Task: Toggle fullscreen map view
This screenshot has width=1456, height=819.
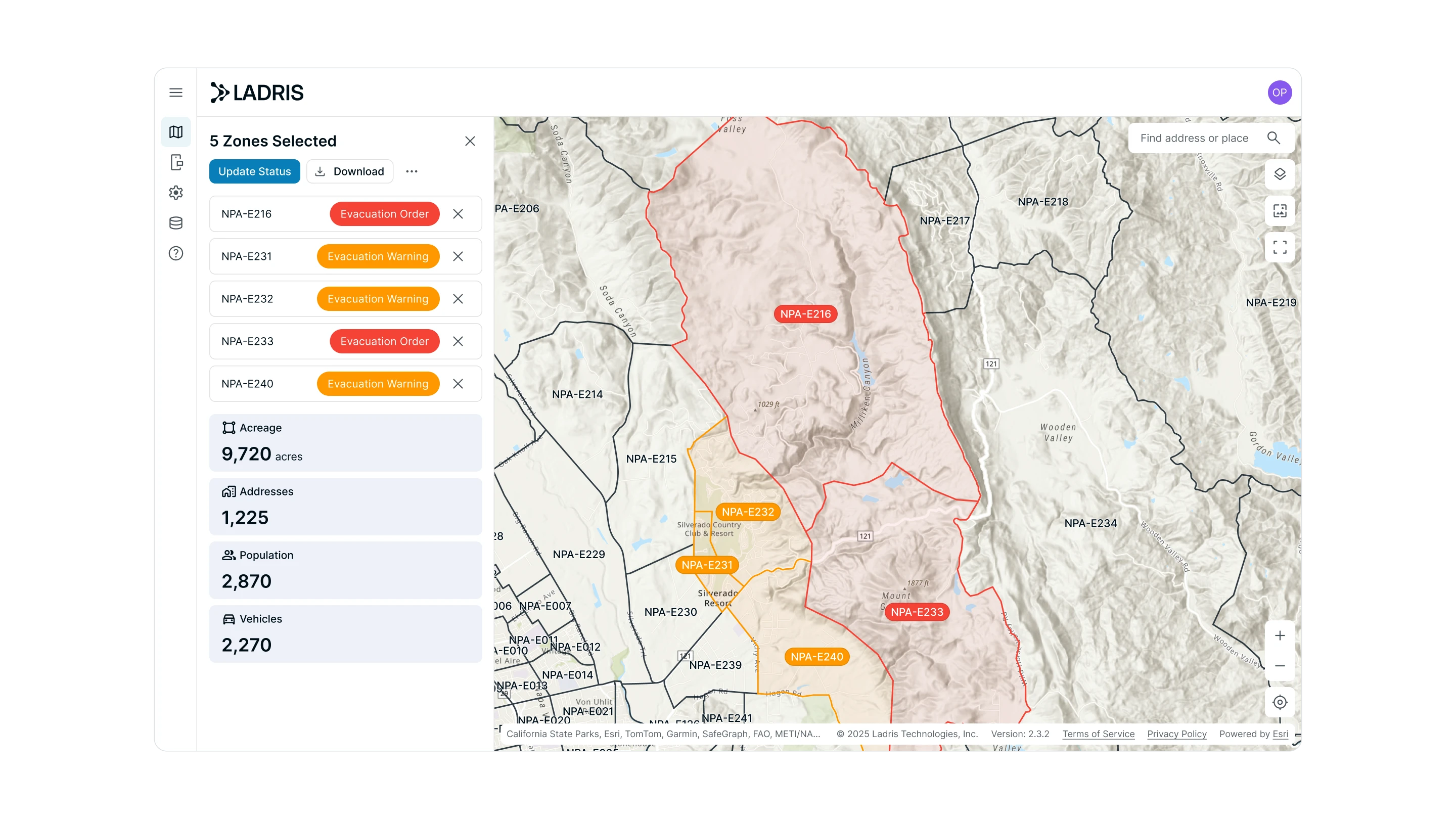Action: tap(1279, 247)
